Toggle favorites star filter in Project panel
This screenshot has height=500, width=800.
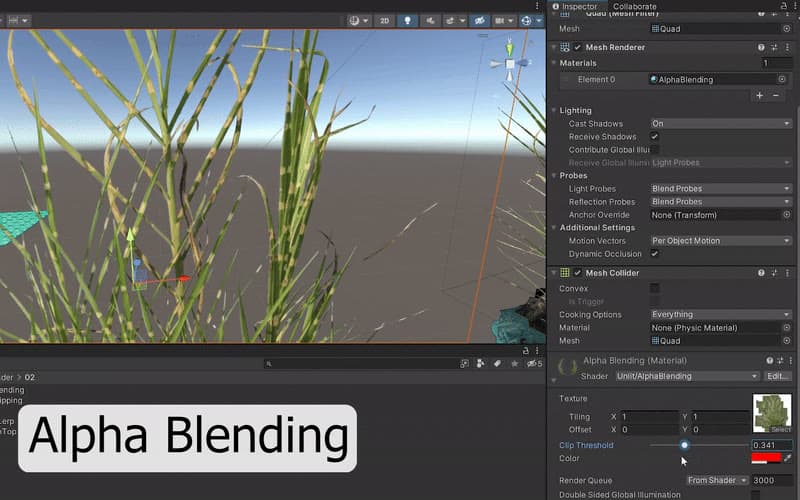point(514,363)
